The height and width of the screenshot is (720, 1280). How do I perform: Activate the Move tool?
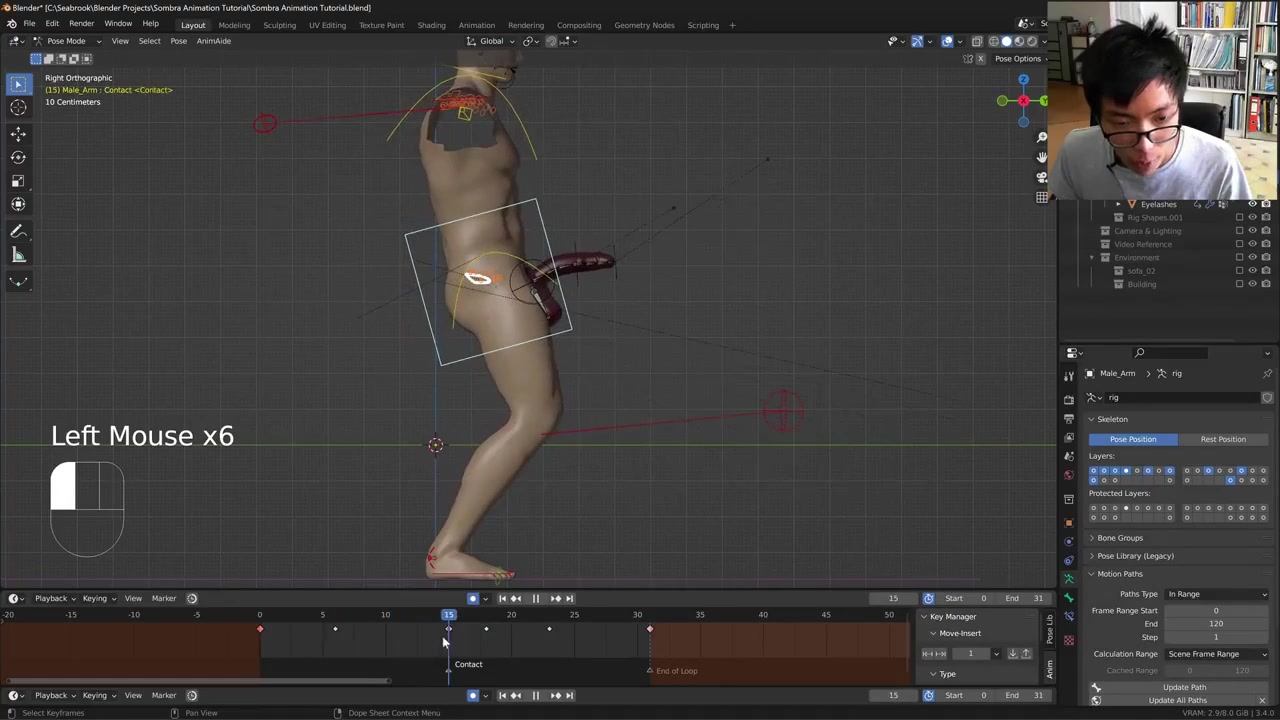click(x=18, y=133)
